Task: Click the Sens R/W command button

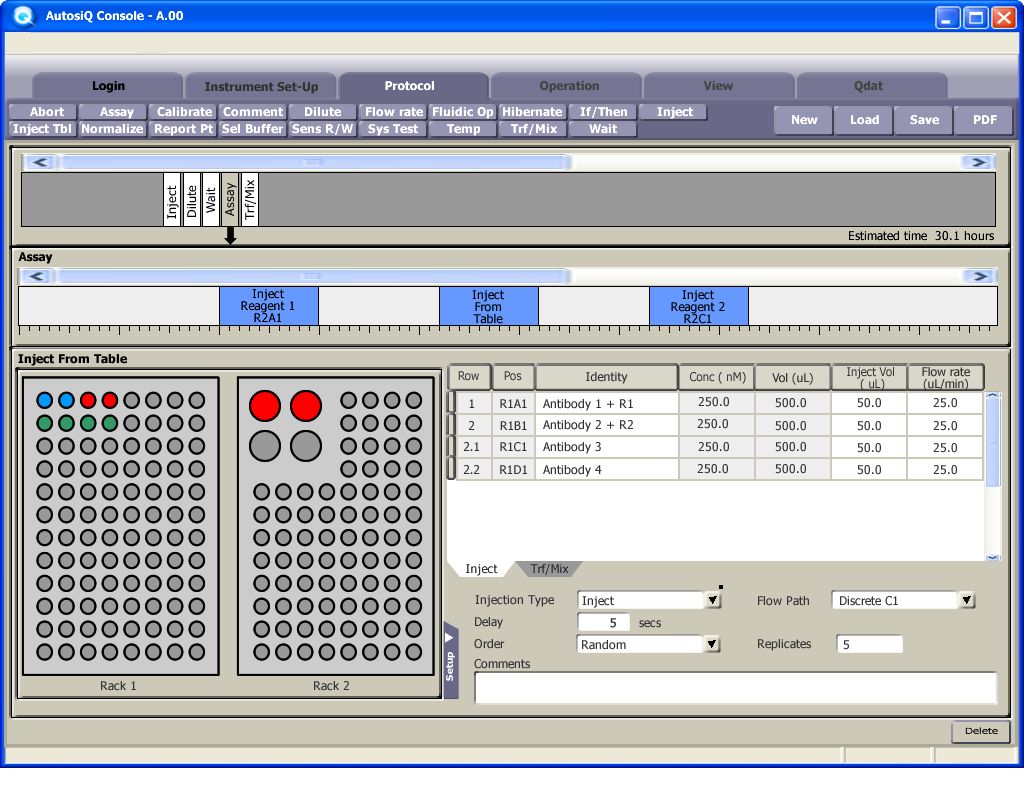Action: (323, 129)
